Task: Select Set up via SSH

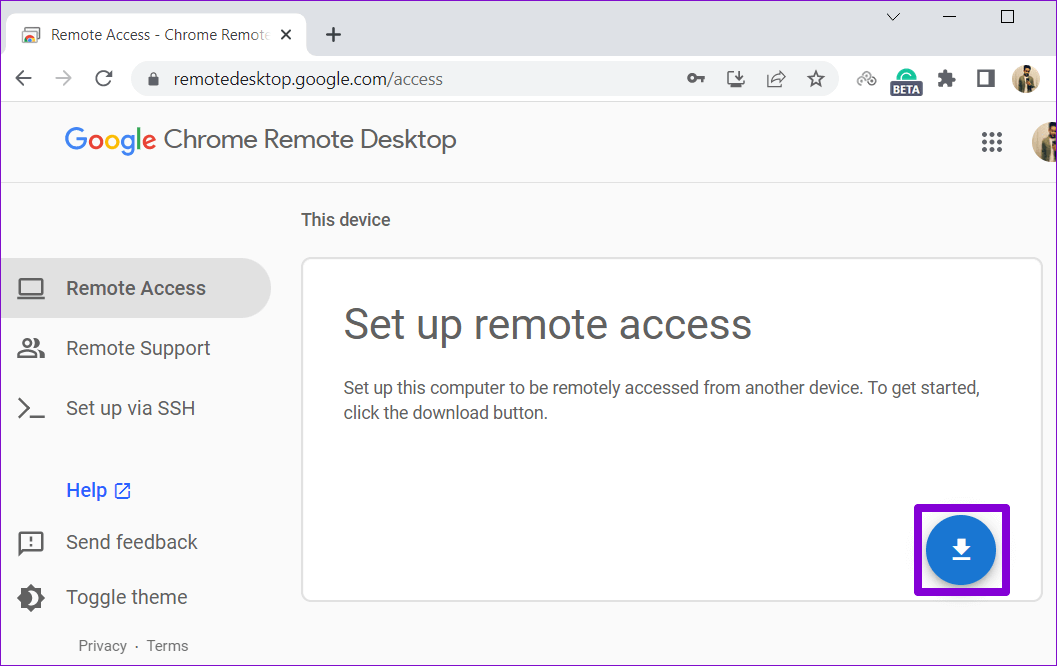Action: 130,408
